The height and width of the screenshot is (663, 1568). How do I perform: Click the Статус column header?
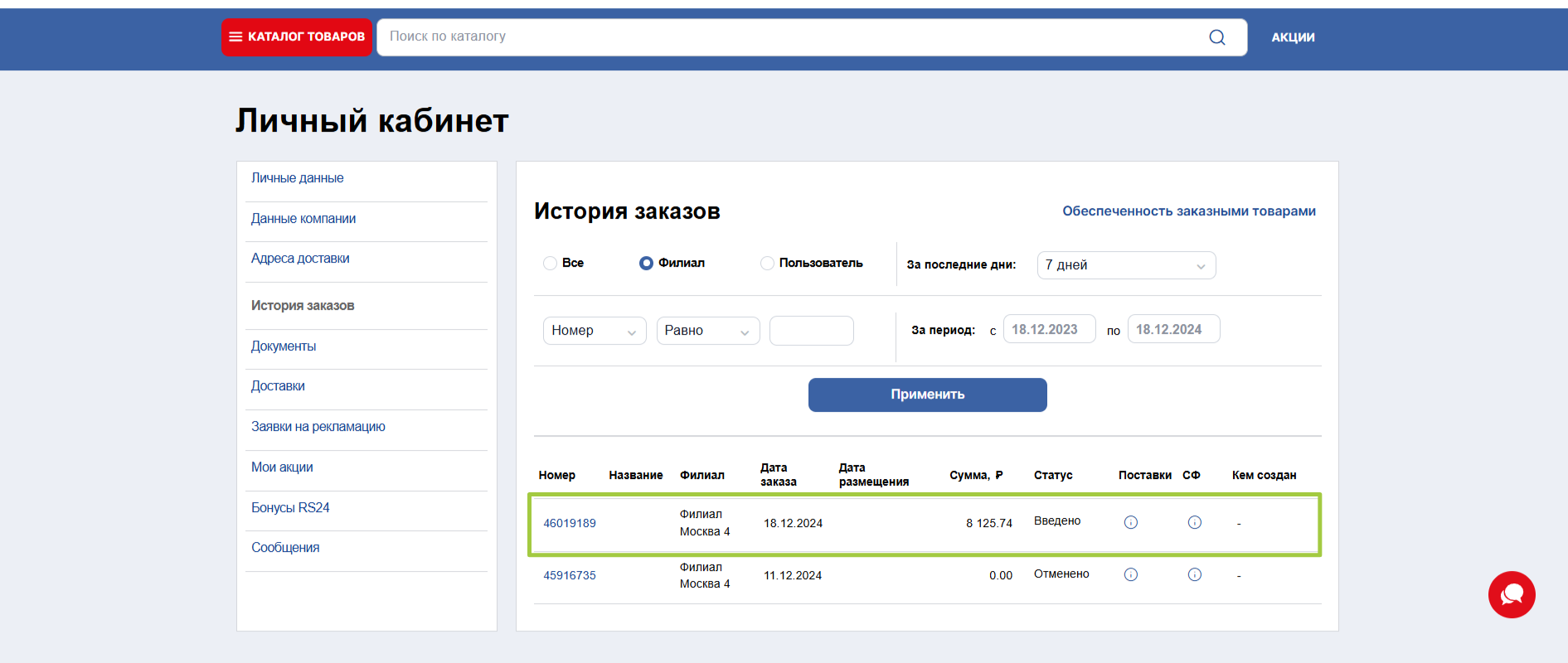coord(1053,475)
